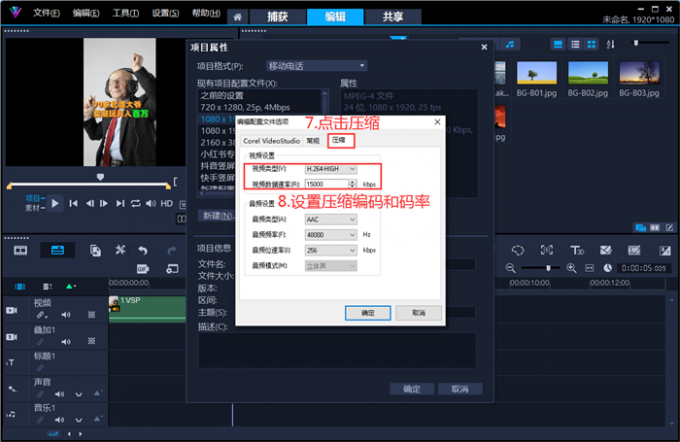Open the 编辑(E) menu in menu bar
The height and width of the screenshot is (442, 680).
86,13
